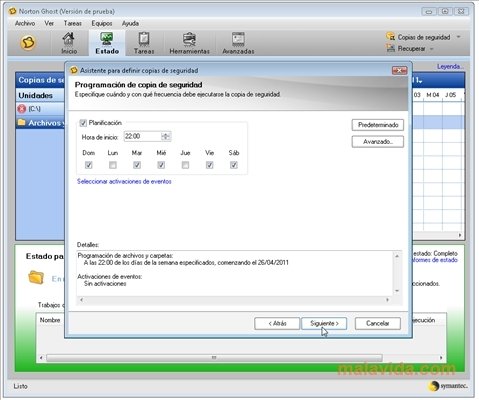Click Detalles box scroll down arrow

point(397,291)
